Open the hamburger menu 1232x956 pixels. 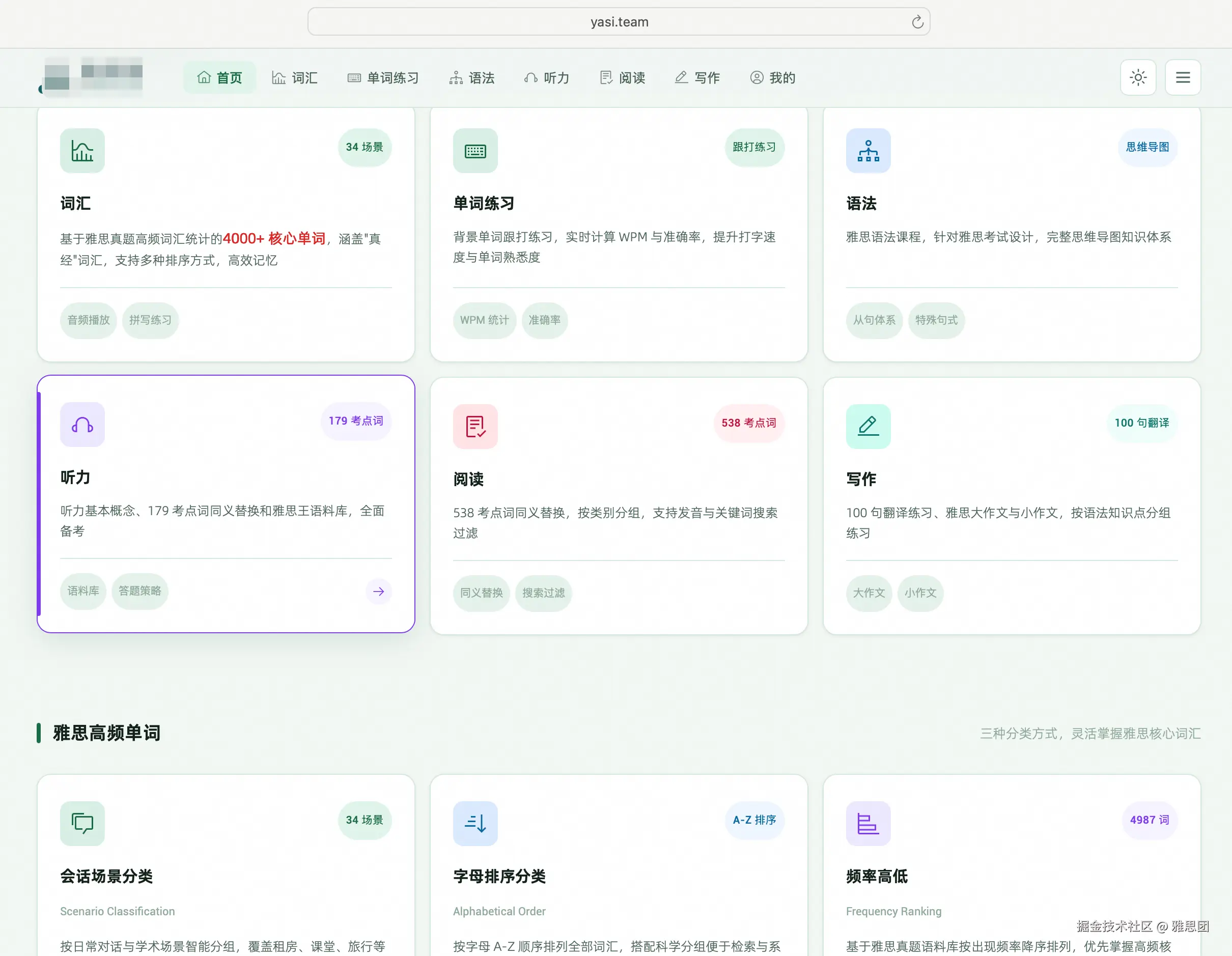1183,77
